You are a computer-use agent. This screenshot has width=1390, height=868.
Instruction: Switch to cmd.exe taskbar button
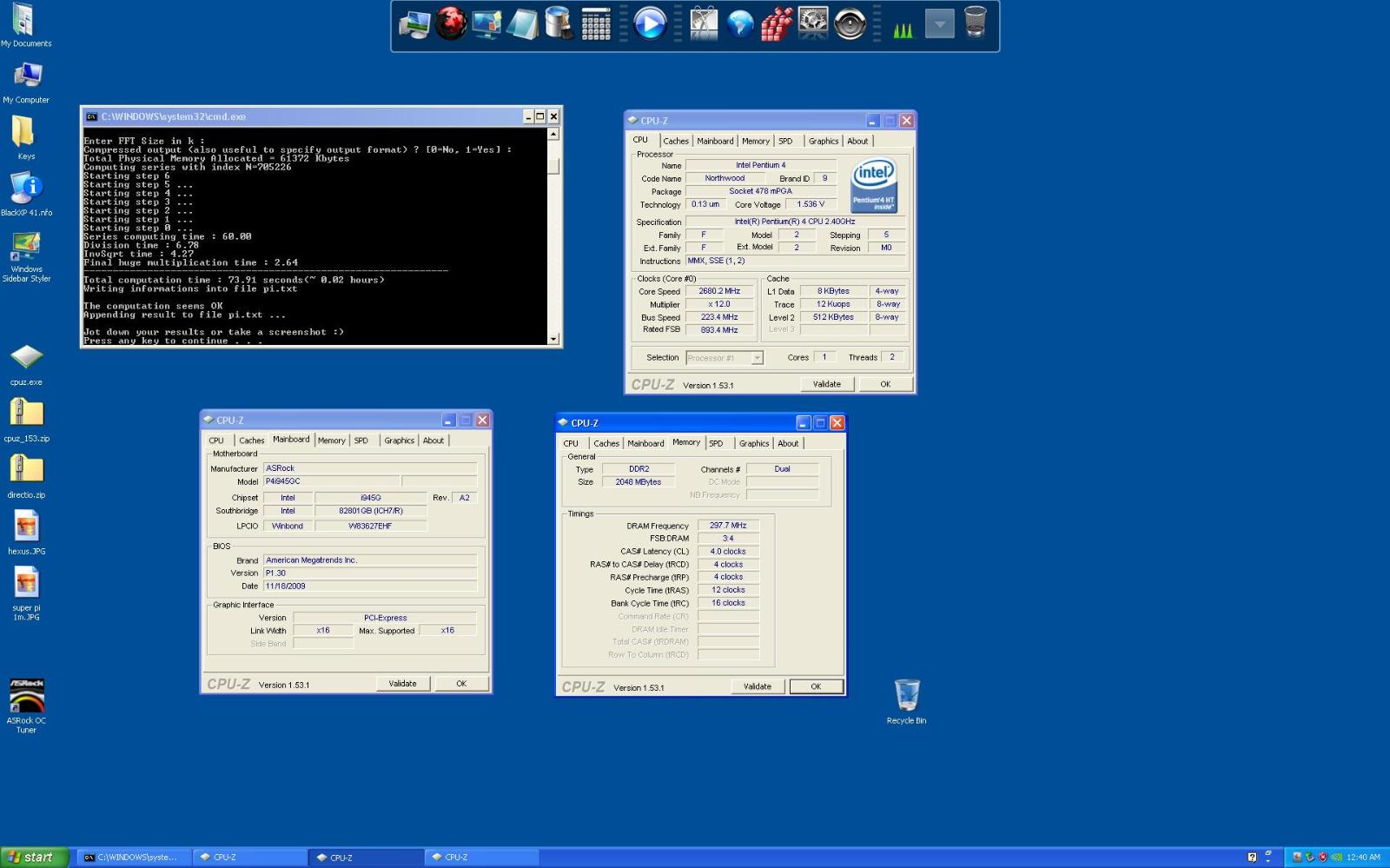133,857
